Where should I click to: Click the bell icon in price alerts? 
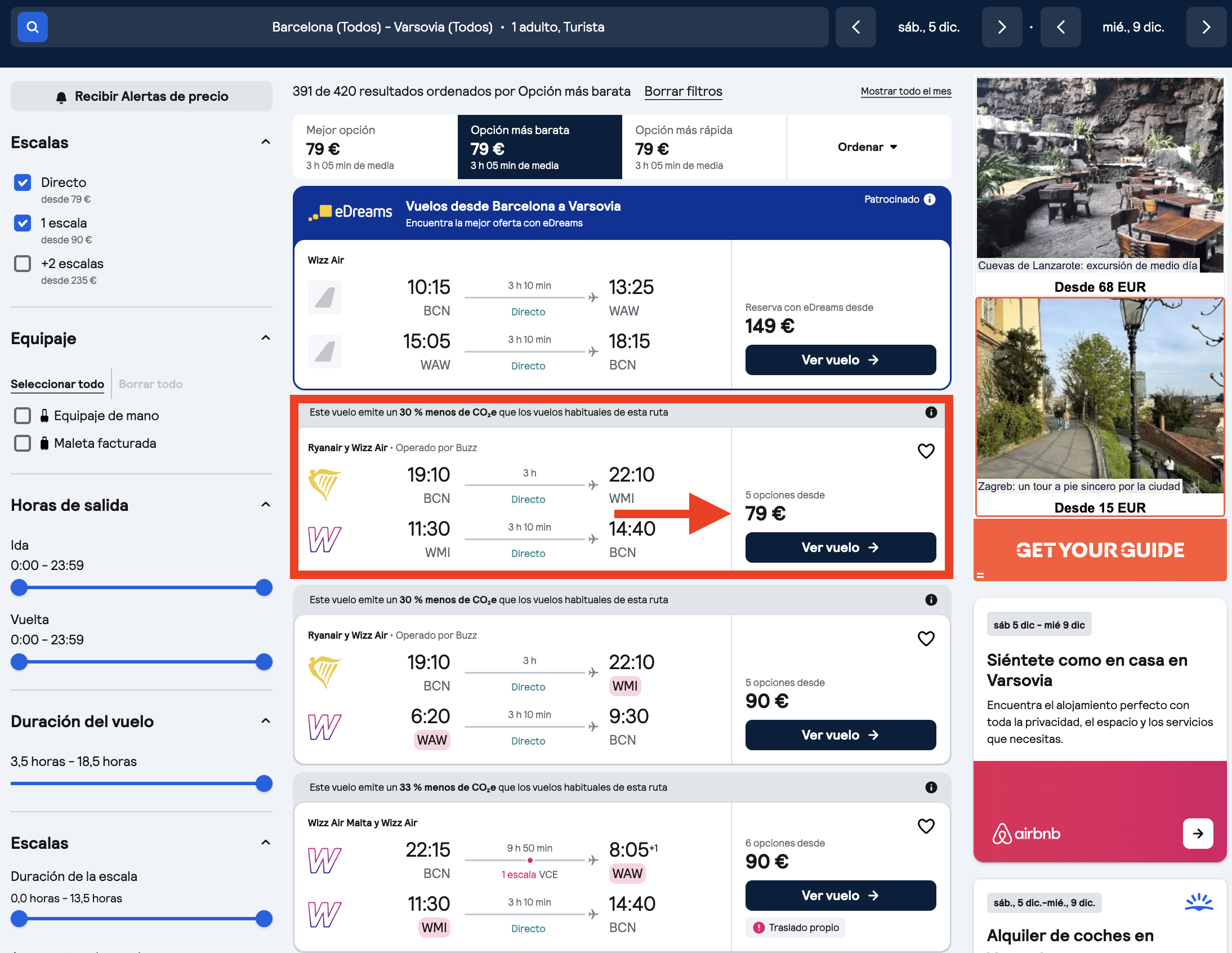click(x=61, y=97)
